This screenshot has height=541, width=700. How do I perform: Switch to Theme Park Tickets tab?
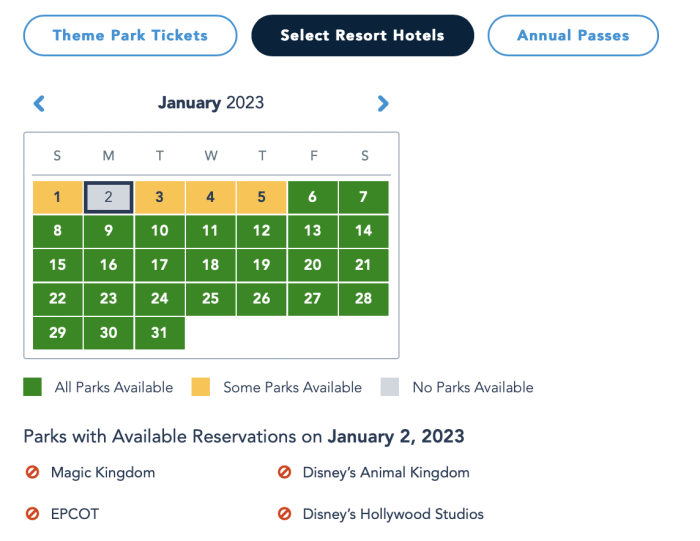pos(130,35)
